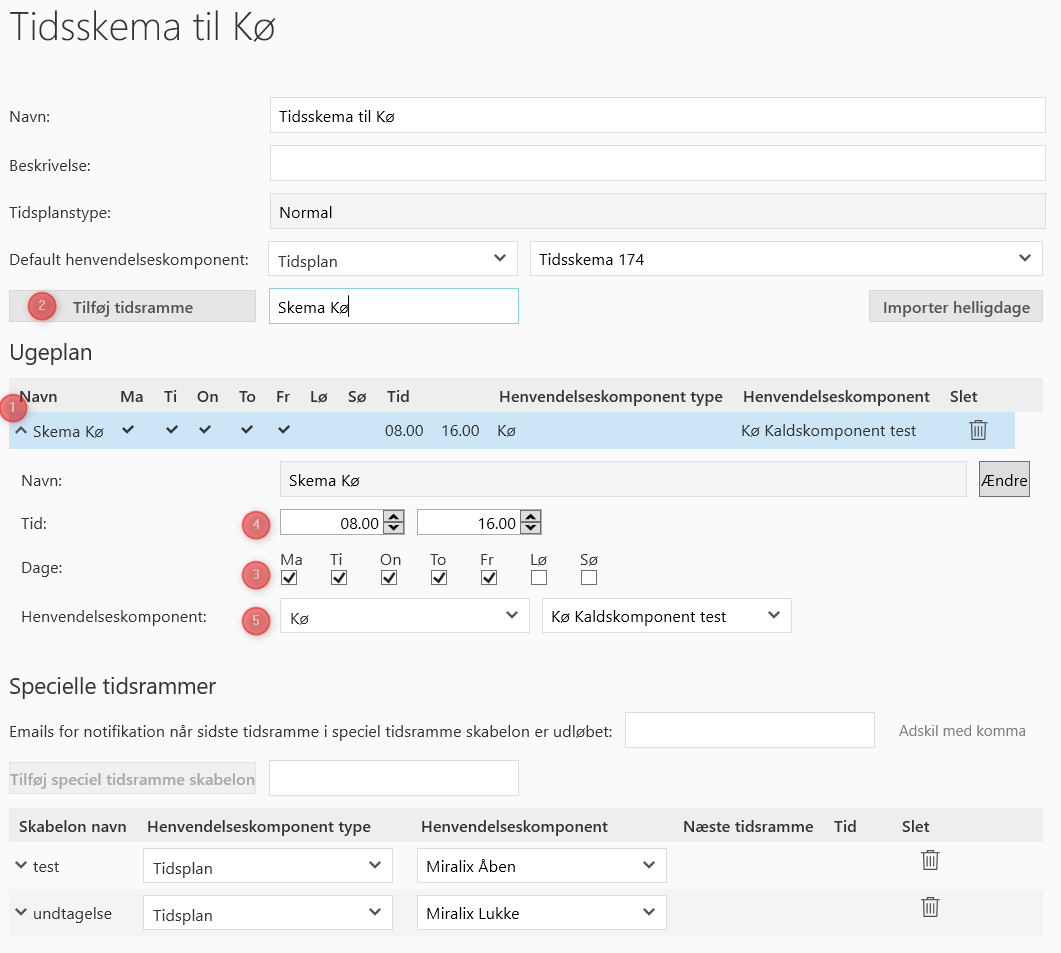Open the Tidsskema 174 dropdown
The width and height of the screenshot is (1061, 953).
[786, 259]
